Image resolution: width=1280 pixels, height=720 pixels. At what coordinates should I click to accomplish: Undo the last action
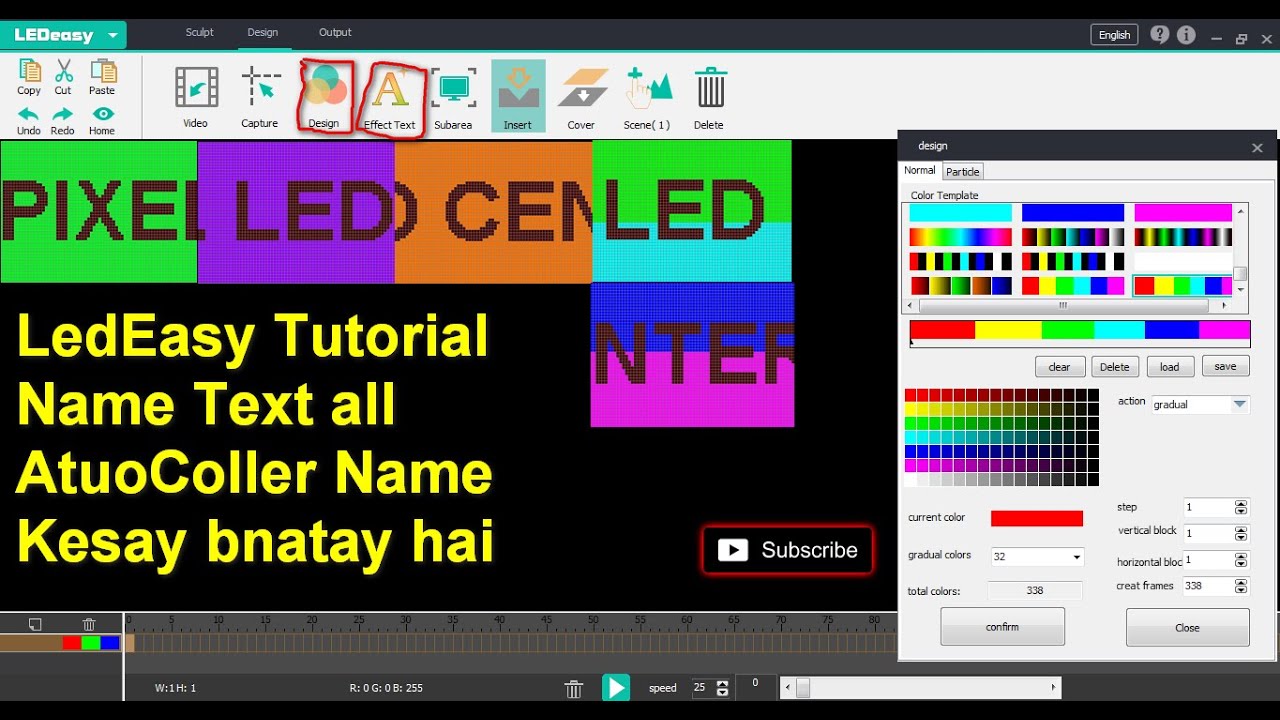[29, 114]
